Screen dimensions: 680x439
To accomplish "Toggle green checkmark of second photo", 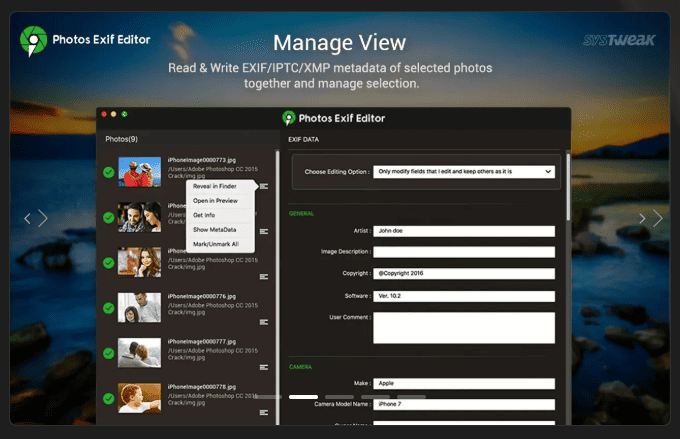I will pos(109,217).
